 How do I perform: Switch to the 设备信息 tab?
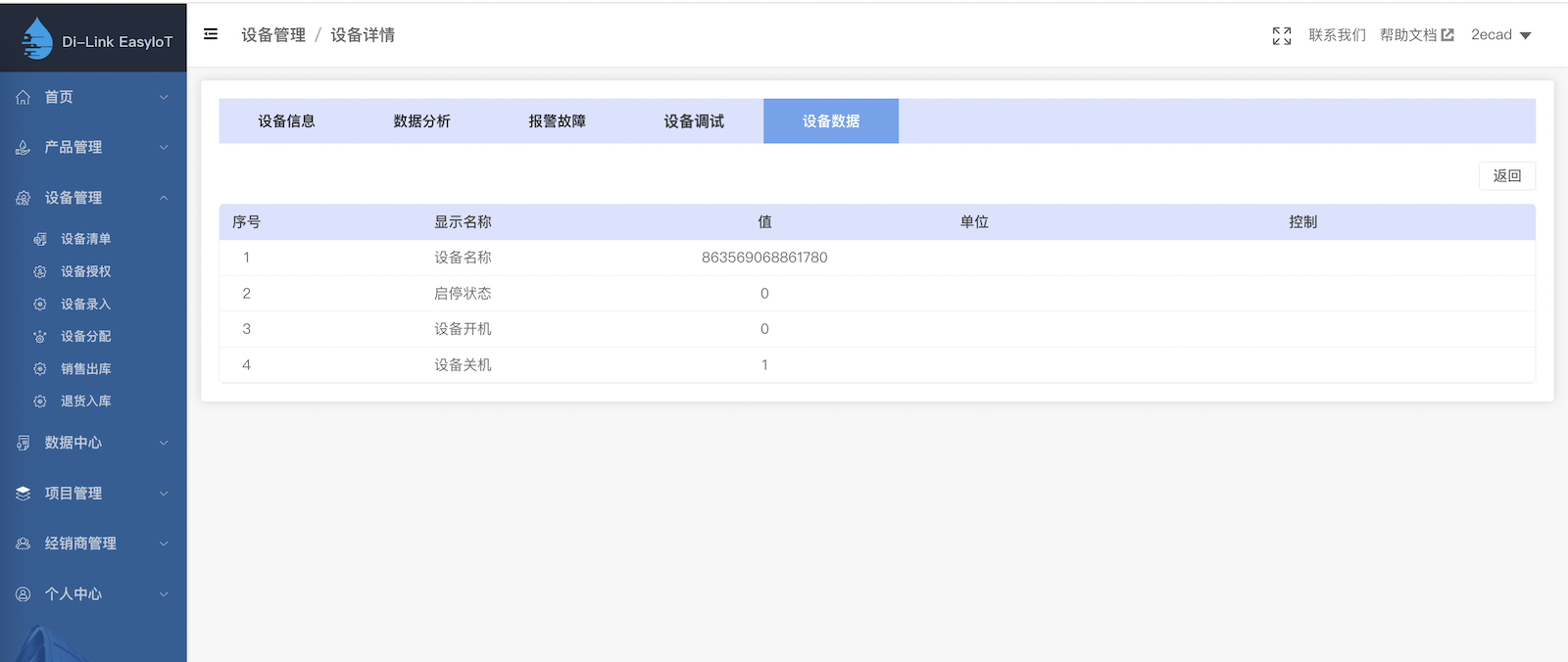pyautogui.click(x=287, y=121)
